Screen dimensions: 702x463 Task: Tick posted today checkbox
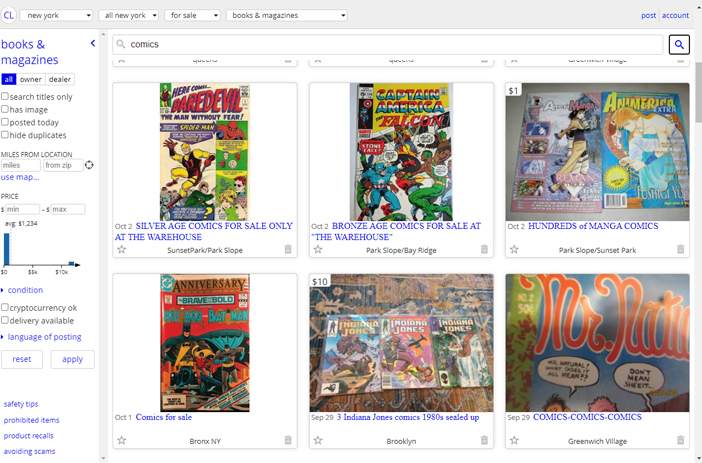pyautogui.click(x=4, y=122)
